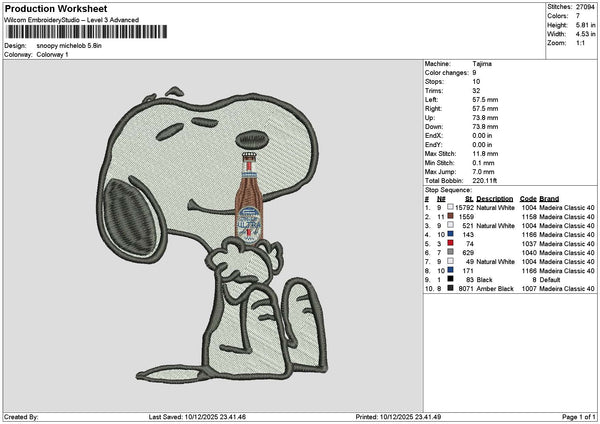The height and width of the screenshot is (424, 600).
Task: Click the blue swatch in stop row 4
Action: pos(450,234)
